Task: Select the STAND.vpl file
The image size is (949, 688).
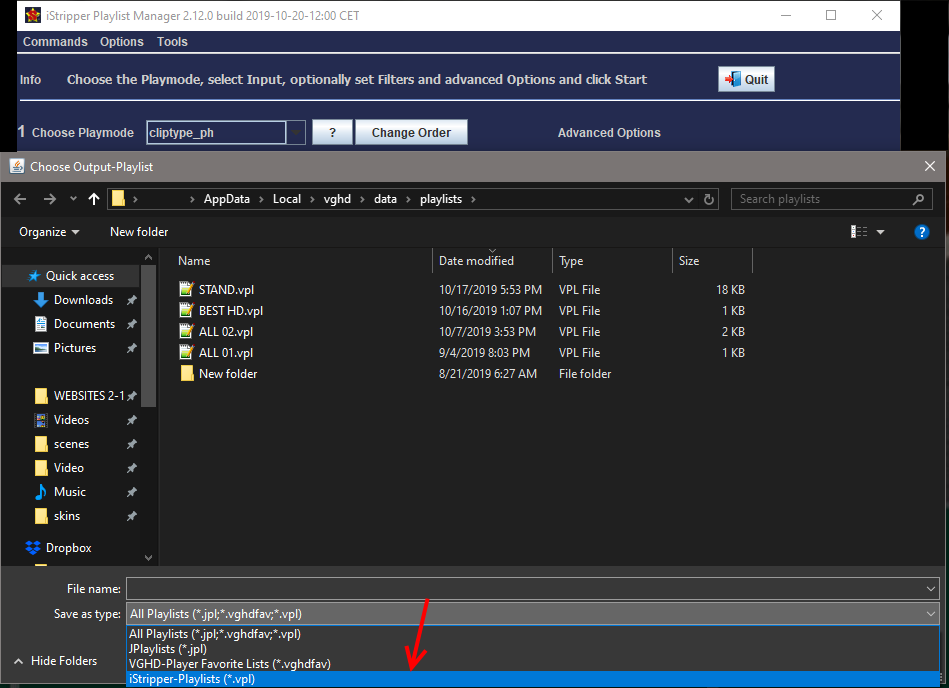Action: 220,290
